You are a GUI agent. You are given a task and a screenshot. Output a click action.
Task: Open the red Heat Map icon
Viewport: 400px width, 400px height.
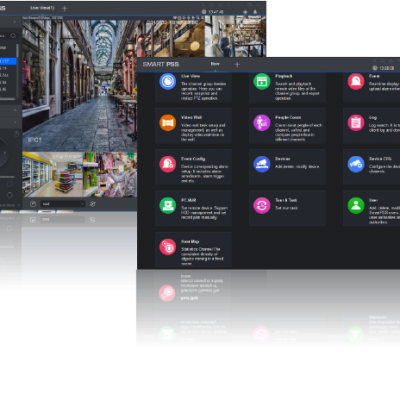tap(167, 247)
